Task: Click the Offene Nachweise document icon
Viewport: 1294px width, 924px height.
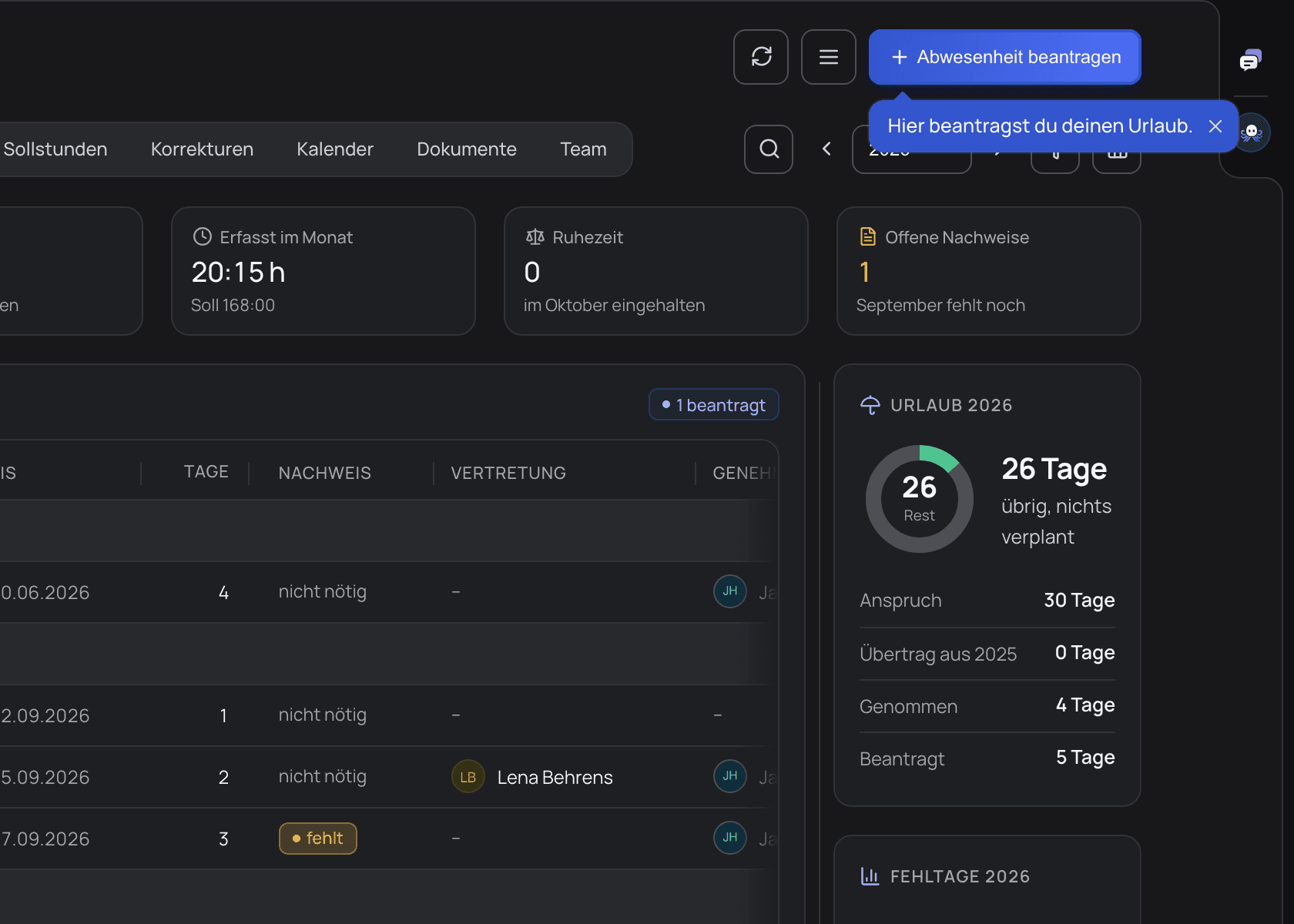Action: pos(868,237)
